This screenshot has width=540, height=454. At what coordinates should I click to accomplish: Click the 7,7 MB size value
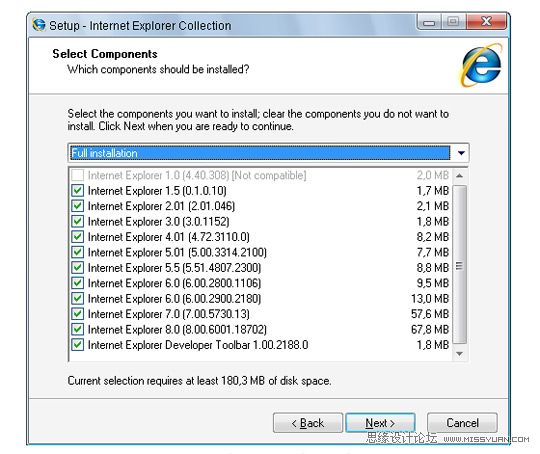point(433,252)
